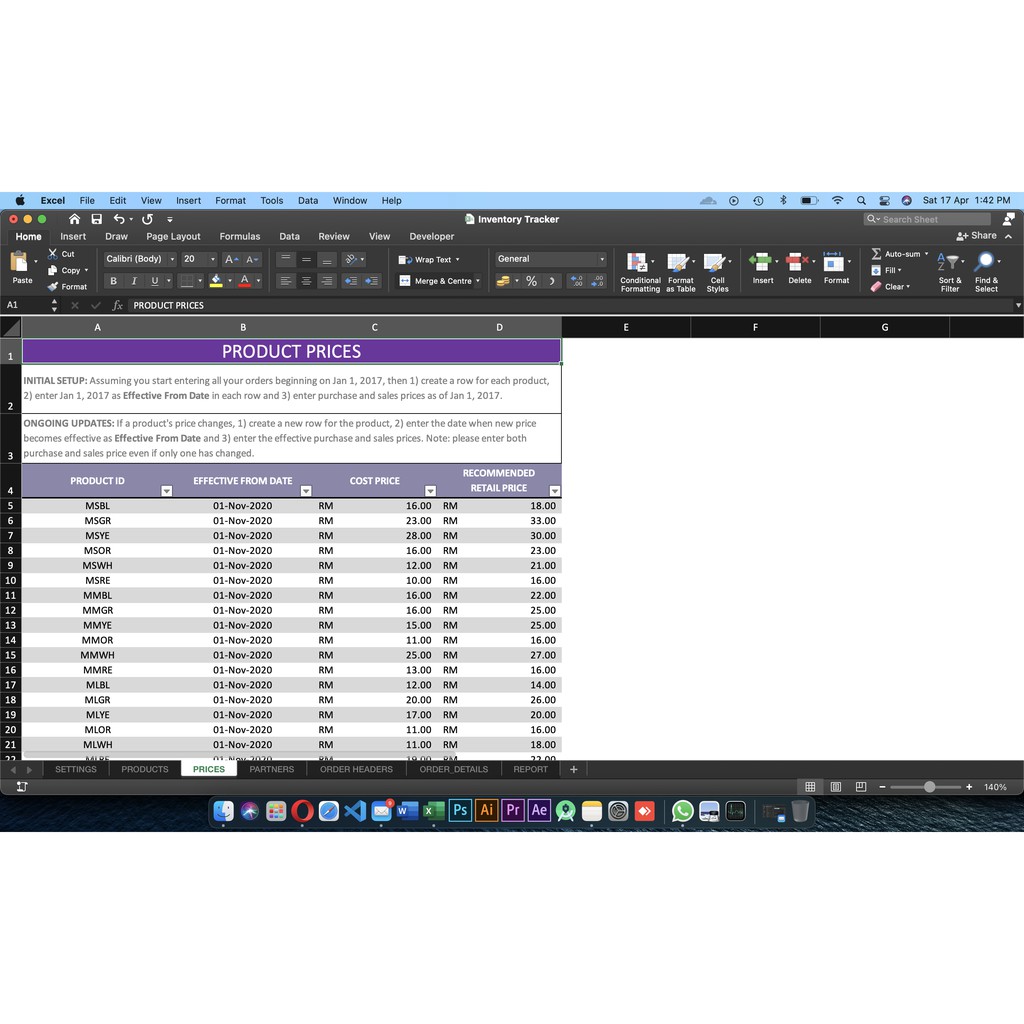Image resolution: width=1024 pixels, height=1024 pixels.
Task: Expand the General number format dropdown
Action: click(601, 259)
